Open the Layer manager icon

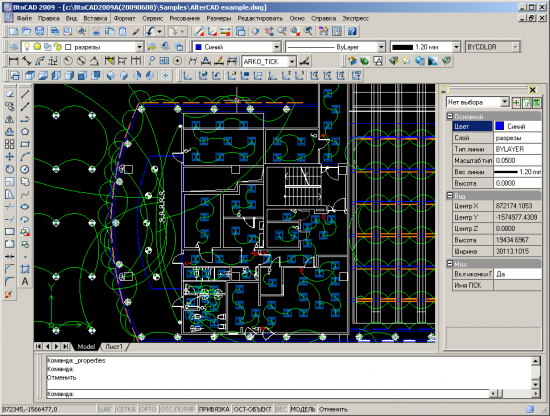(13, 47)
